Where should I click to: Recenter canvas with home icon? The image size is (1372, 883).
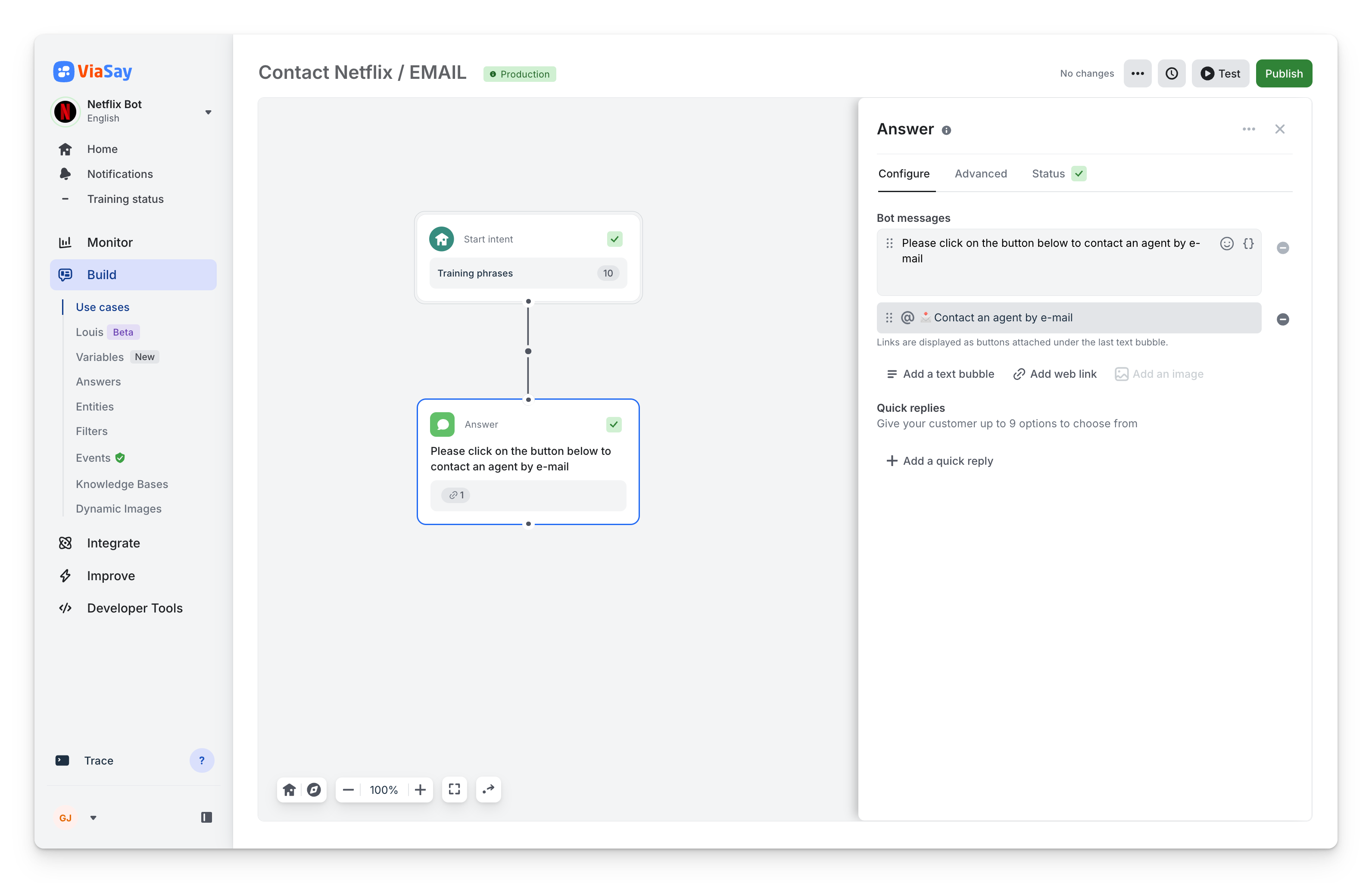[x=289, y=790]
